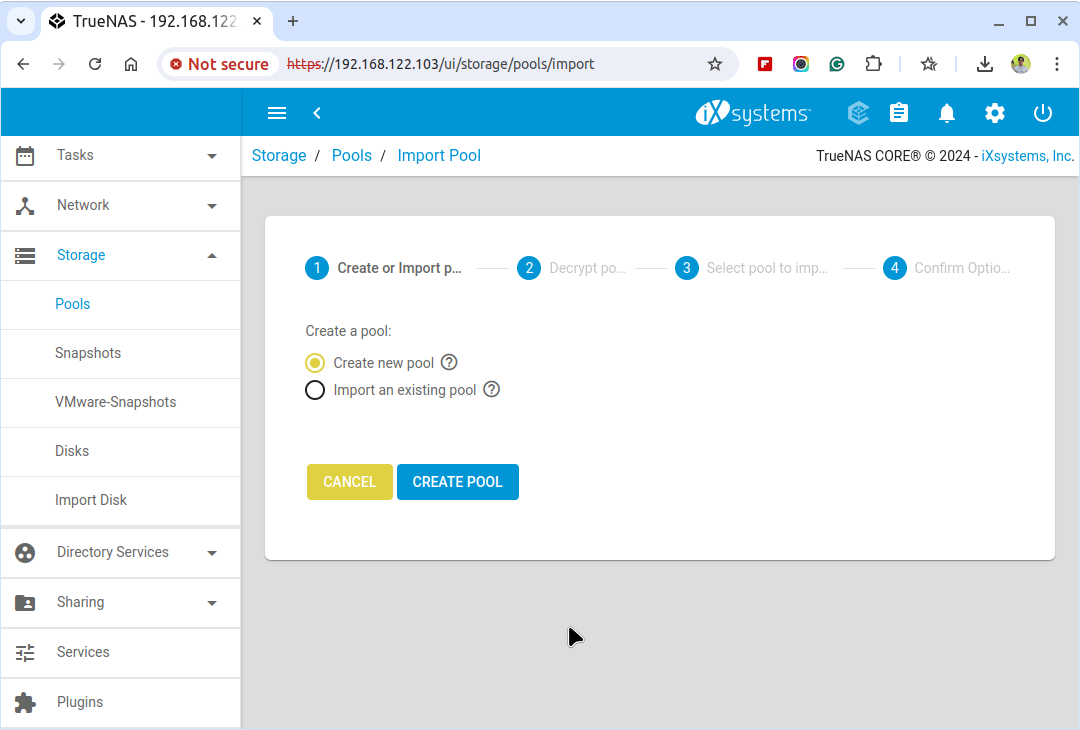This screenshot has height=730, width=1080.
Task: Click the red Flipboard extension icon
Action: [x=765, y=64]
